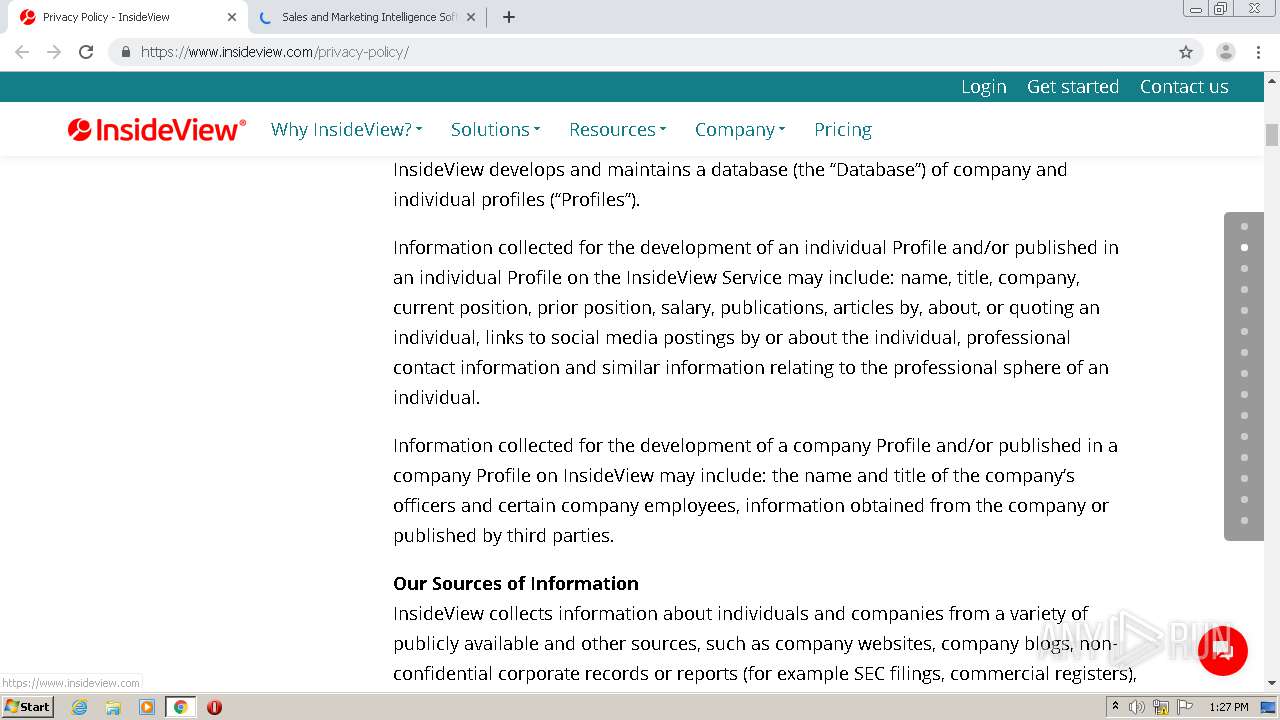This screenshot has width=1280, height=720.
Task: Expand the Solutions dropdown menu
Action: pyautogui.click(x=495, y=129)
